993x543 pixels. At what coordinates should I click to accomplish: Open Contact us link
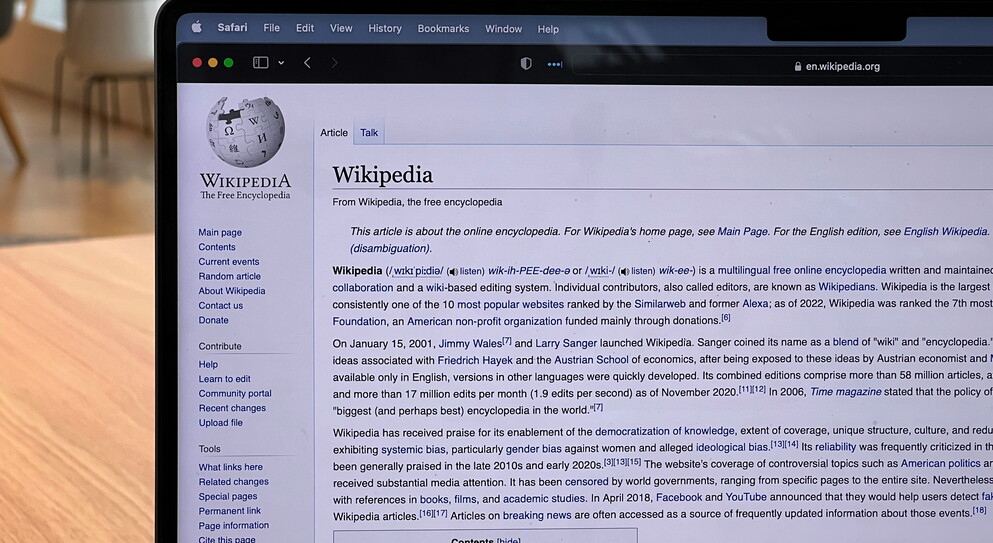click(220, 305)
